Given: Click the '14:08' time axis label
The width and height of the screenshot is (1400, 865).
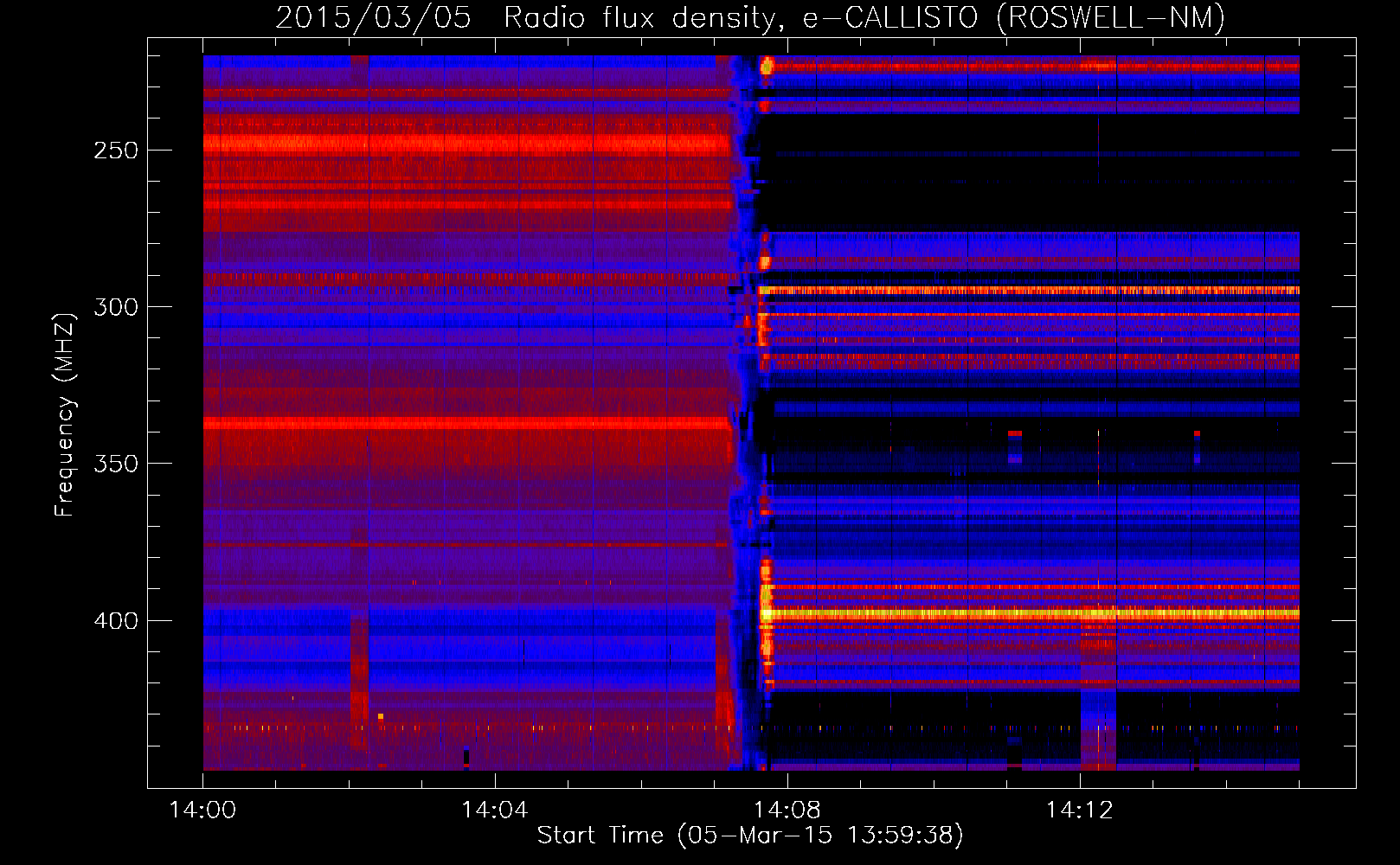Looking at the screenshot, I should (787, 811).
